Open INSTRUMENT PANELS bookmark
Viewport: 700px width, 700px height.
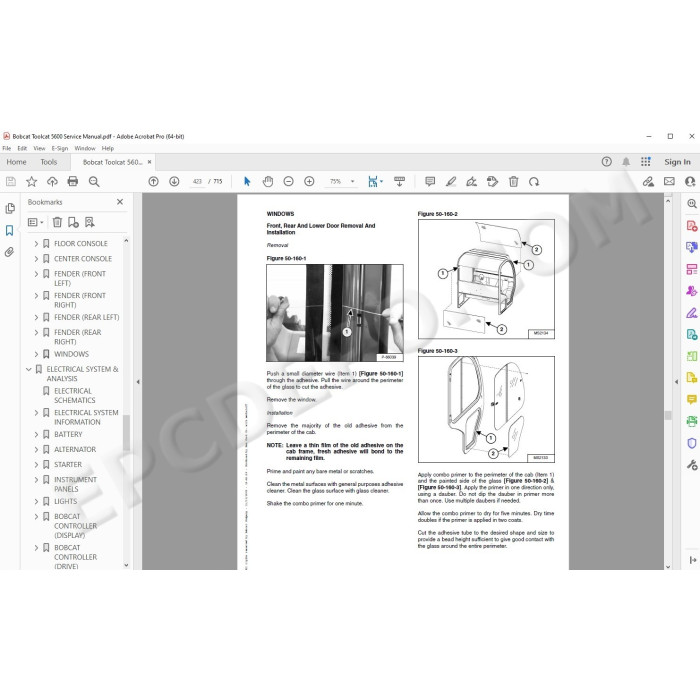[75, 484]
